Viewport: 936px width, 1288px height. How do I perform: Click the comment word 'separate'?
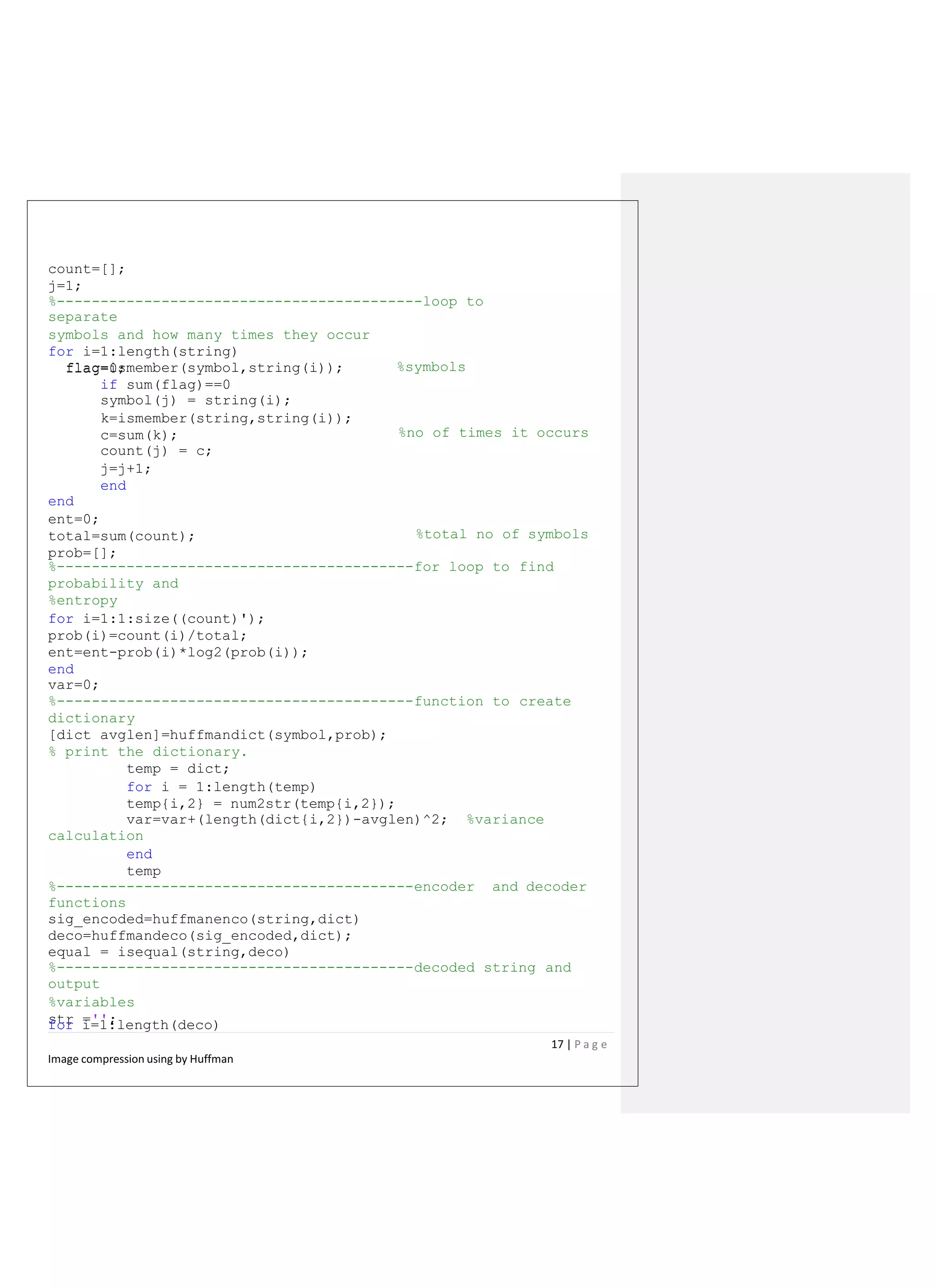click(x=83, y=318)
